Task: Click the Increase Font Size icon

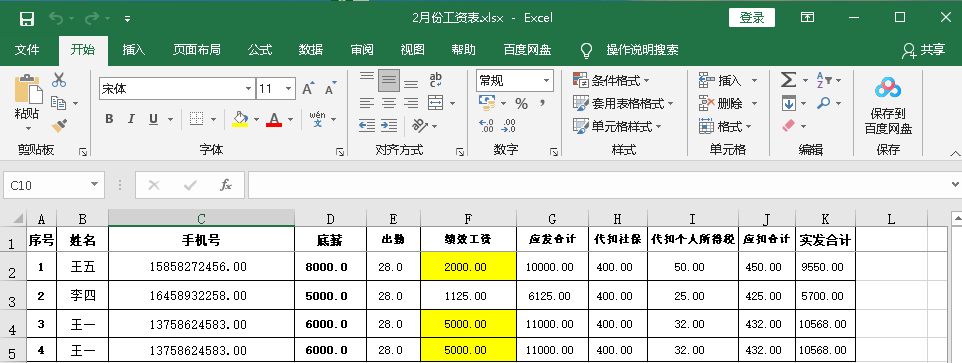Action: point(309,89)
